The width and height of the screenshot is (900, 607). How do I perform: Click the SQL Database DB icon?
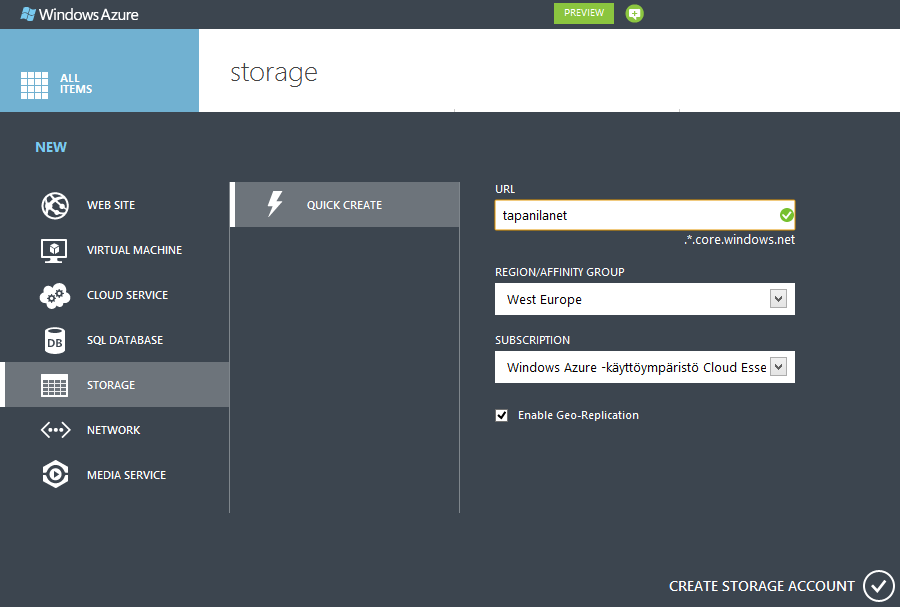(55, 341)
